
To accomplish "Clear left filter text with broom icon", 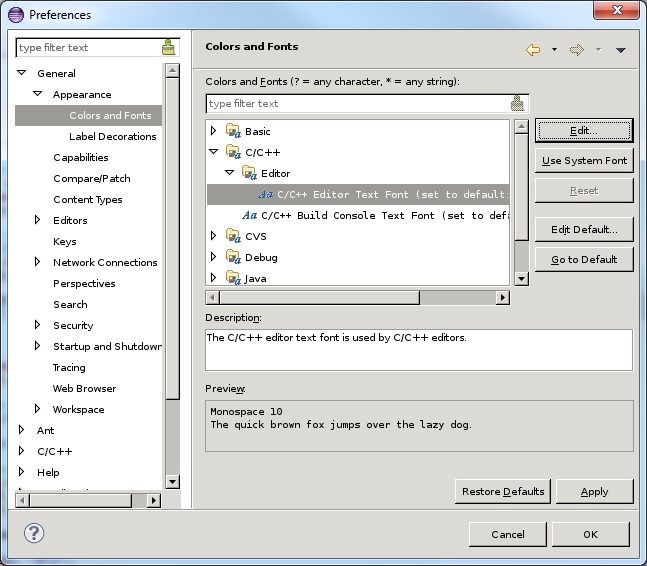I will 168,47.
